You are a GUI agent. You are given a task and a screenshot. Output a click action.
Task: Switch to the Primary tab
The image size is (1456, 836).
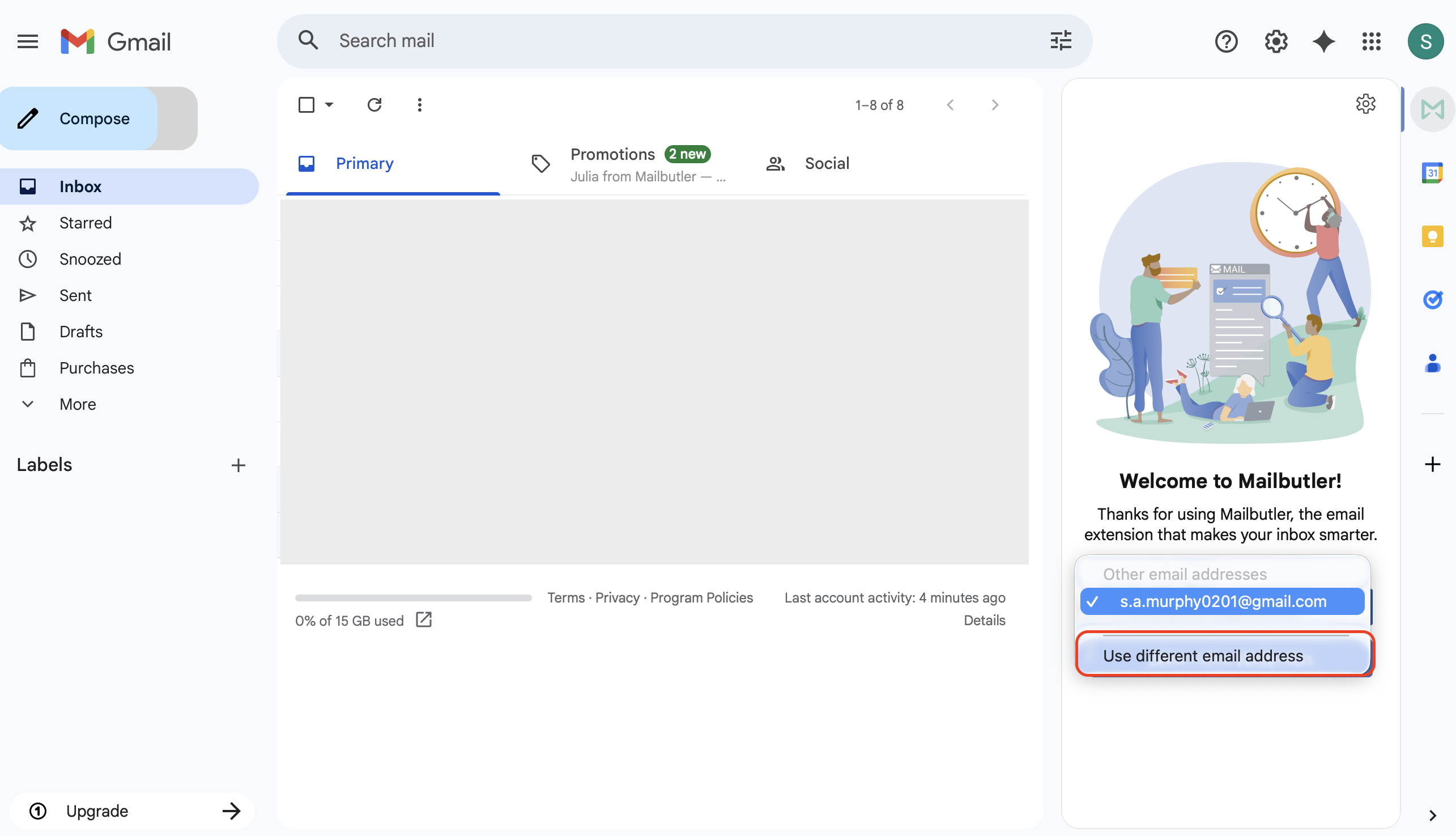coord(393,164)
